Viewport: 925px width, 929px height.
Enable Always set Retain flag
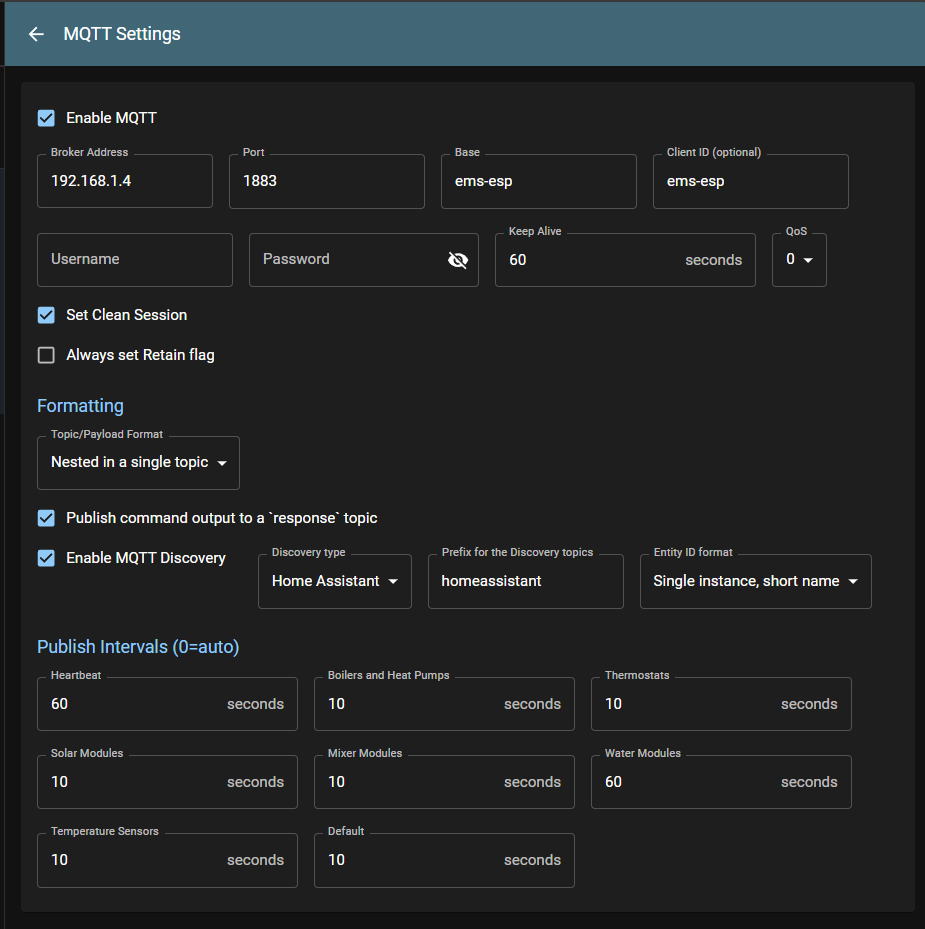[x=46, y=354]
